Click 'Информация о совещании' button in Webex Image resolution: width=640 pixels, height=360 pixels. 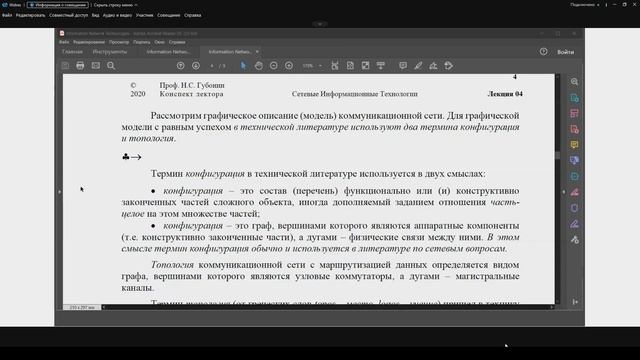[58, 5]
